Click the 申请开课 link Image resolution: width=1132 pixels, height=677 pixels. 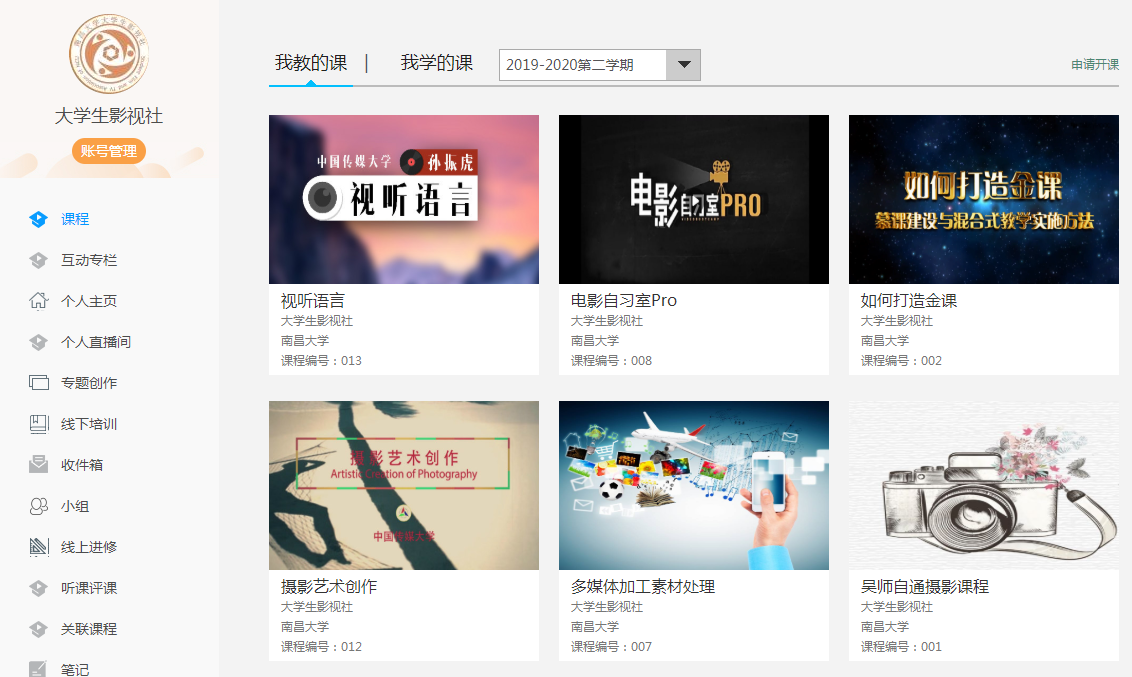(1095, 65)
